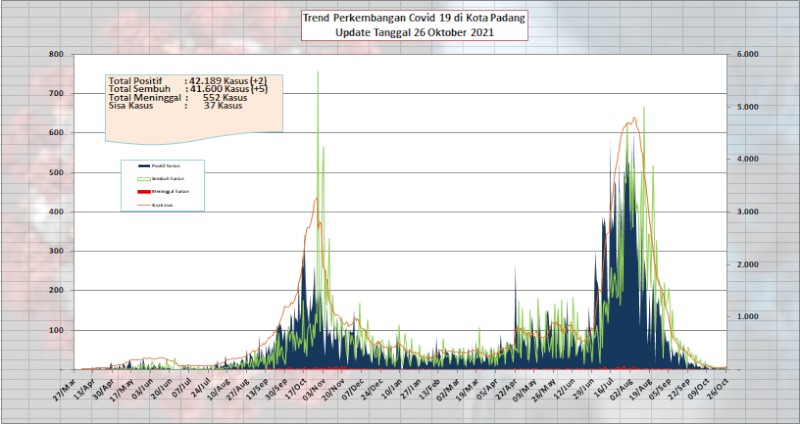800x424 pixels.
Task: Click the red 'Meninggal harian' legend swatch
Action: click(144, 192)
